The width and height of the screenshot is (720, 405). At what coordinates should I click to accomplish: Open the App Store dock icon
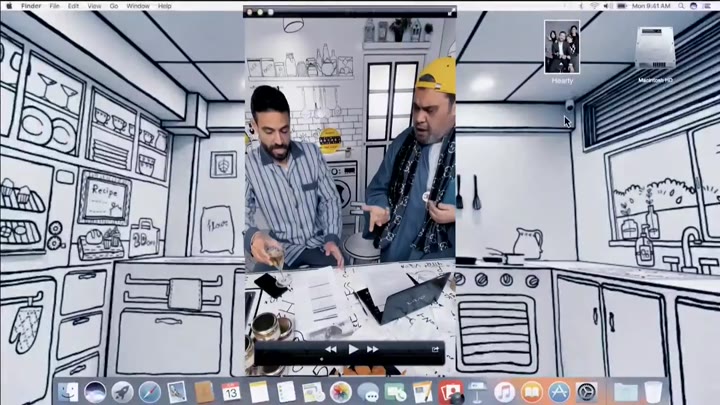click(559, 392)
